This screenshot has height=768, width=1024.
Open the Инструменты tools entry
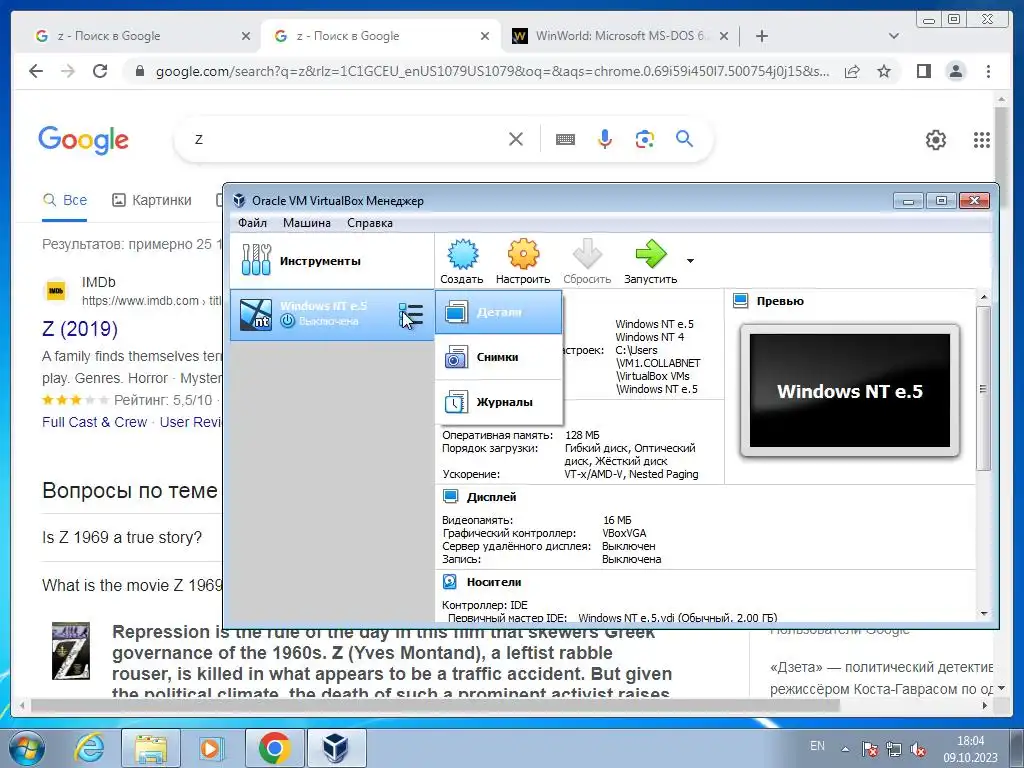(x=332, y=261)
